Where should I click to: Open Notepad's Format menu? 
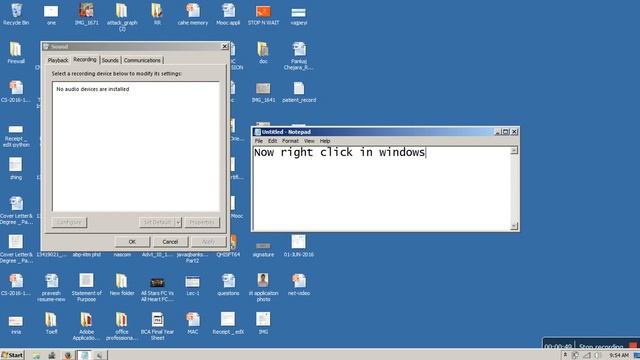[x=290, y=141]
